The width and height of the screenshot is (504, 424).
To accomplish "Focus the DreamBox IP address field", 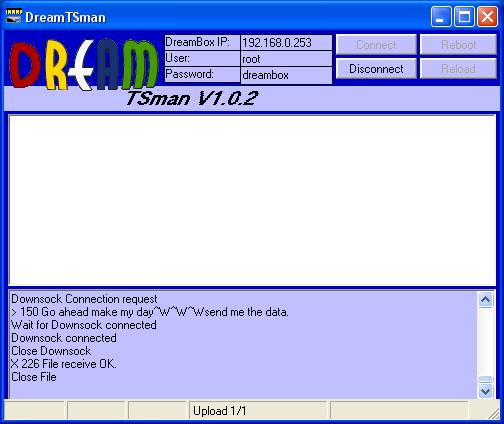I will (x=286, y=43).
